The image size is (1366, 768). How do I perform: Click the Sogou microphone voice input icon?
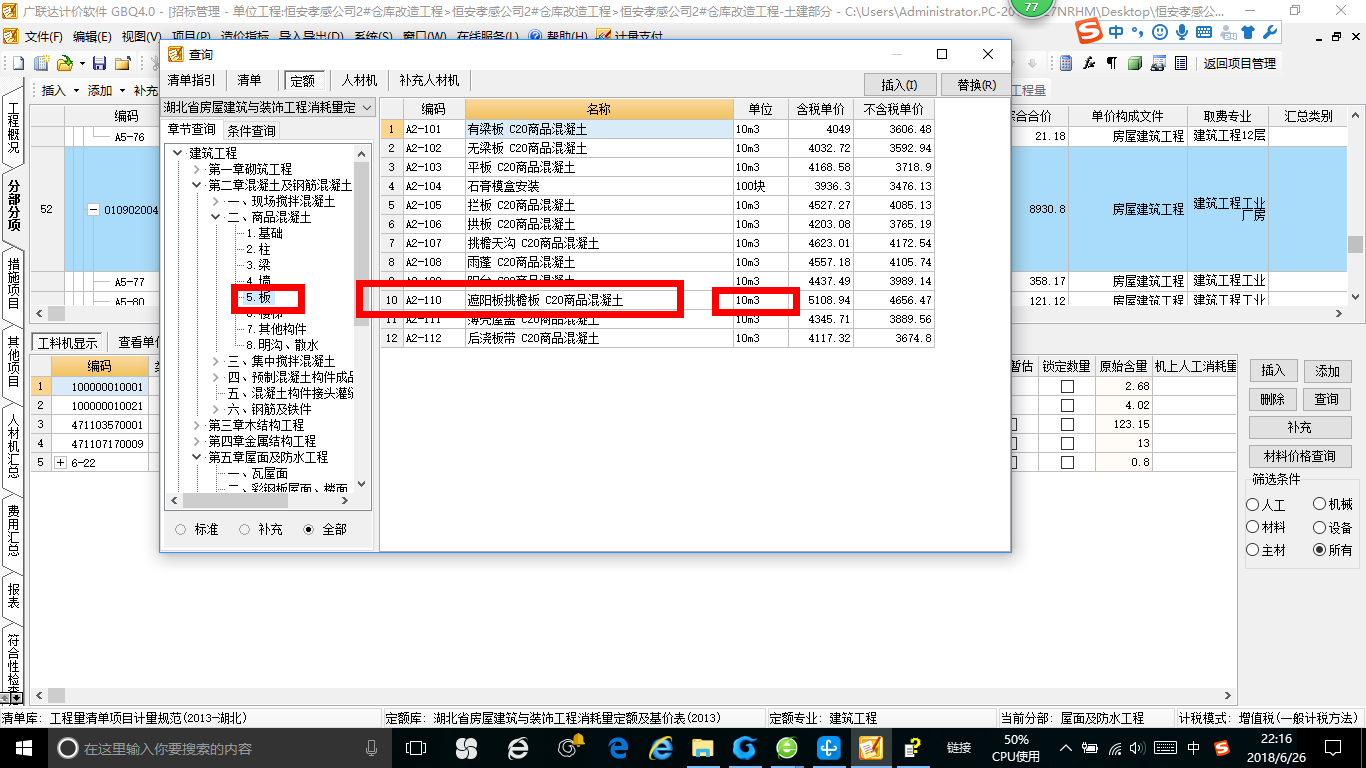point(1182,32)
